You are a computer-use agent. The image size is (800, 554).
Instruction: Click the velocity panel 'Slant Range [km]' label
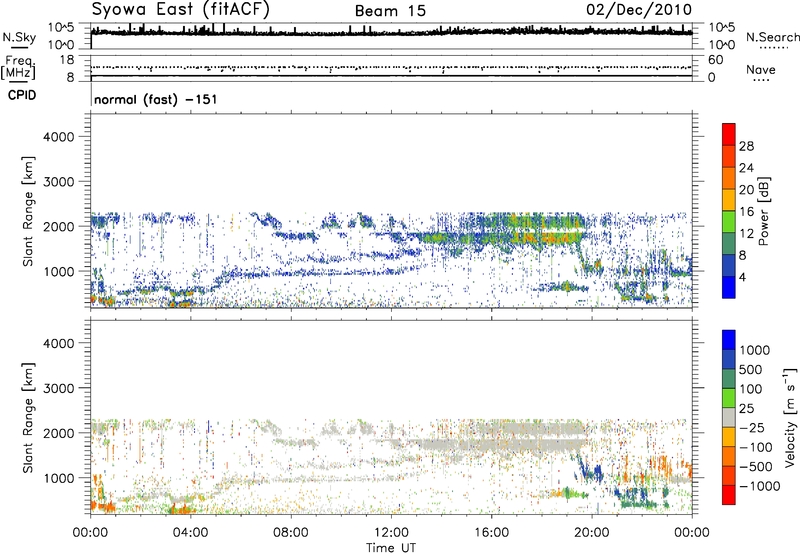point(28,418)
